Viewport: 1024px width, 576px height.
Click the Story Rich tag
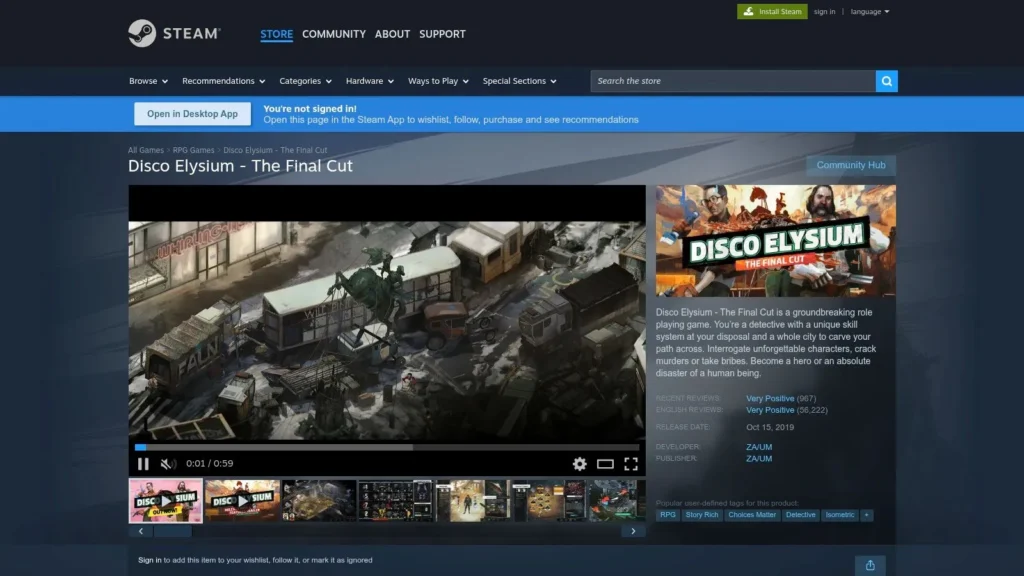click(701, 515)
